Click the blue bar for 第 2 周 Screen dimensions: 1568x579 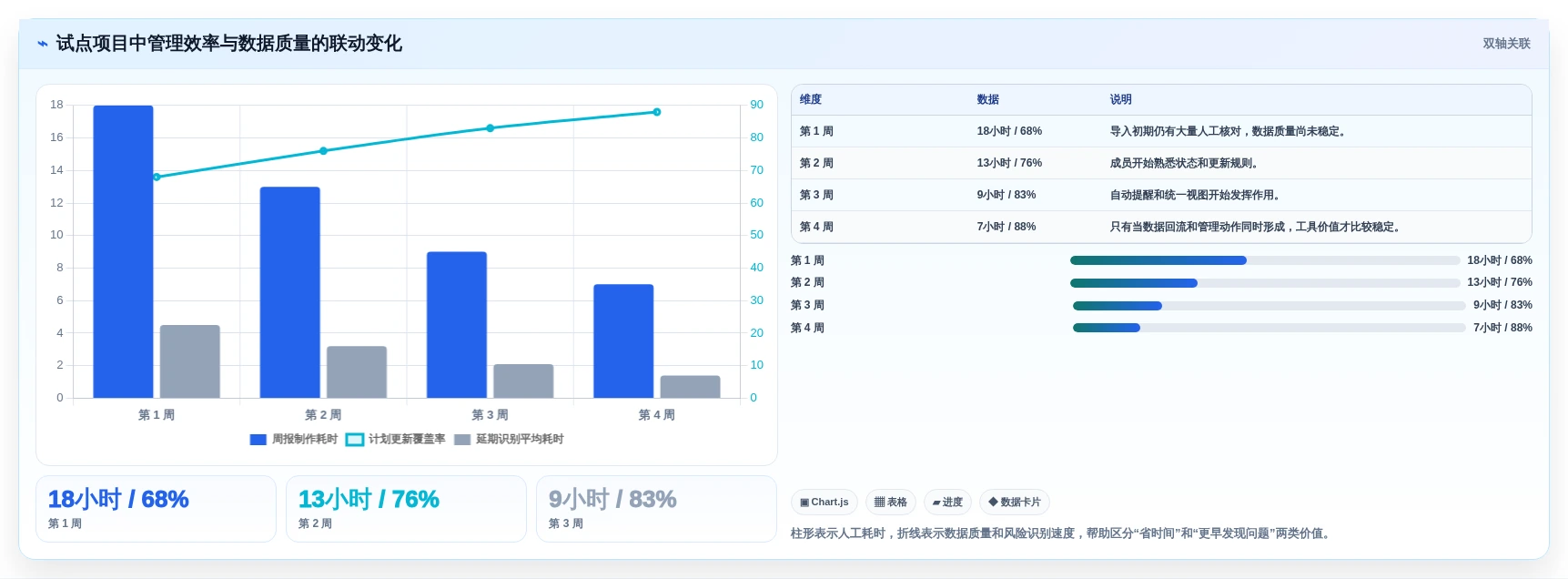tap(290, 292)
